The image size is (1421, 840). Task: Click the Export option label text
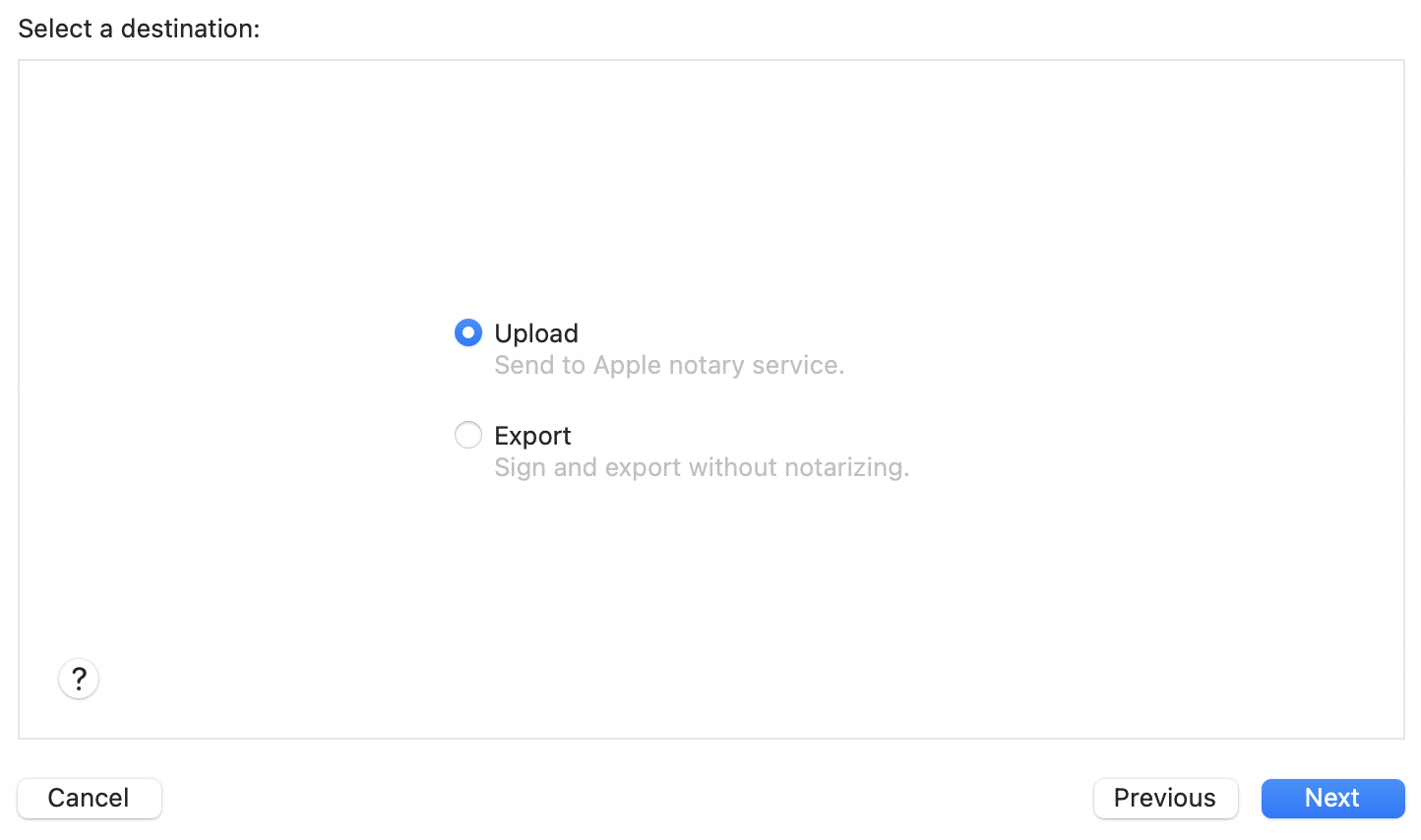click(x=532, y=436)
